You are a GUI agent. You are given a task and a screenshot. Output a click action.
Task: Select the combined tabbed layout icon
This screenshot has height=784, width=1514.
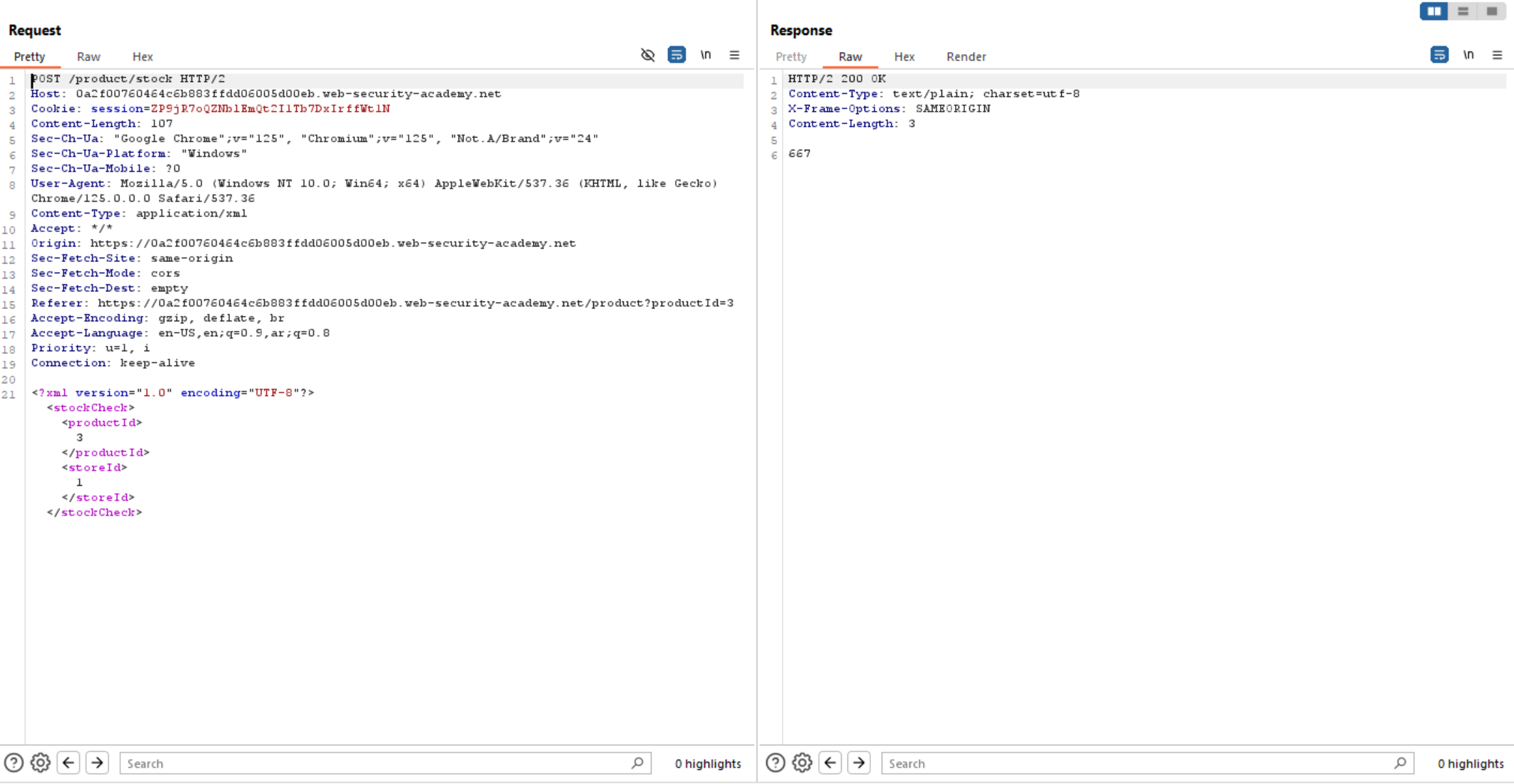1491,11
